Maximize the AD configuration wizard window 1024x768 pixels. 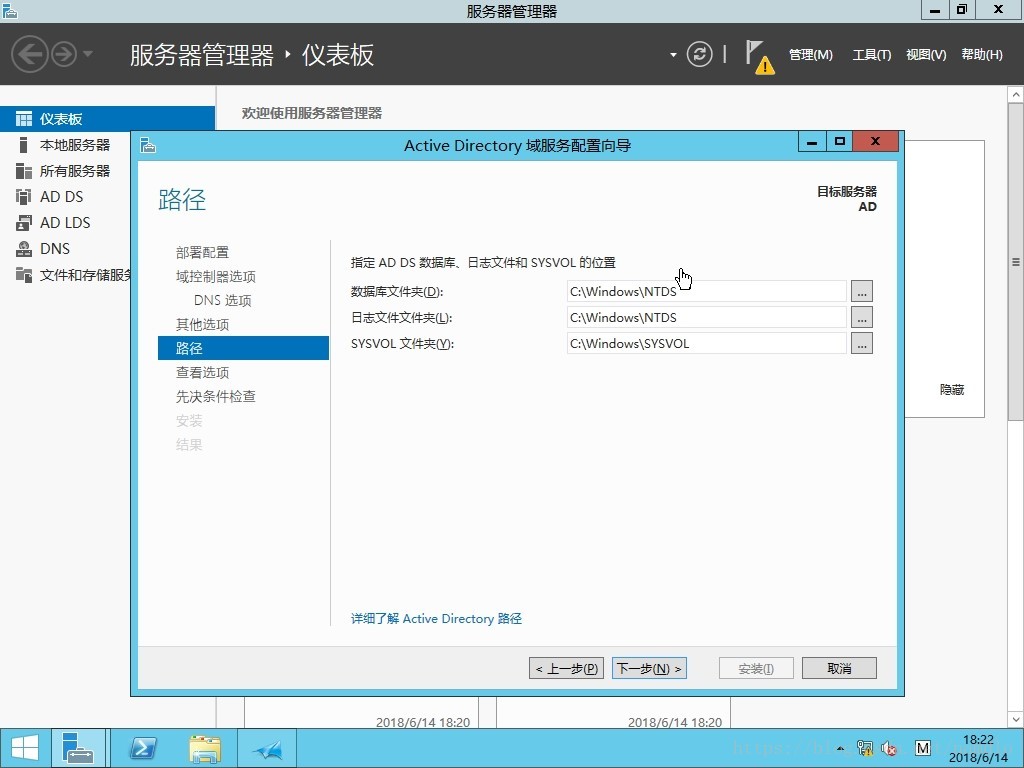coord(840,141)
